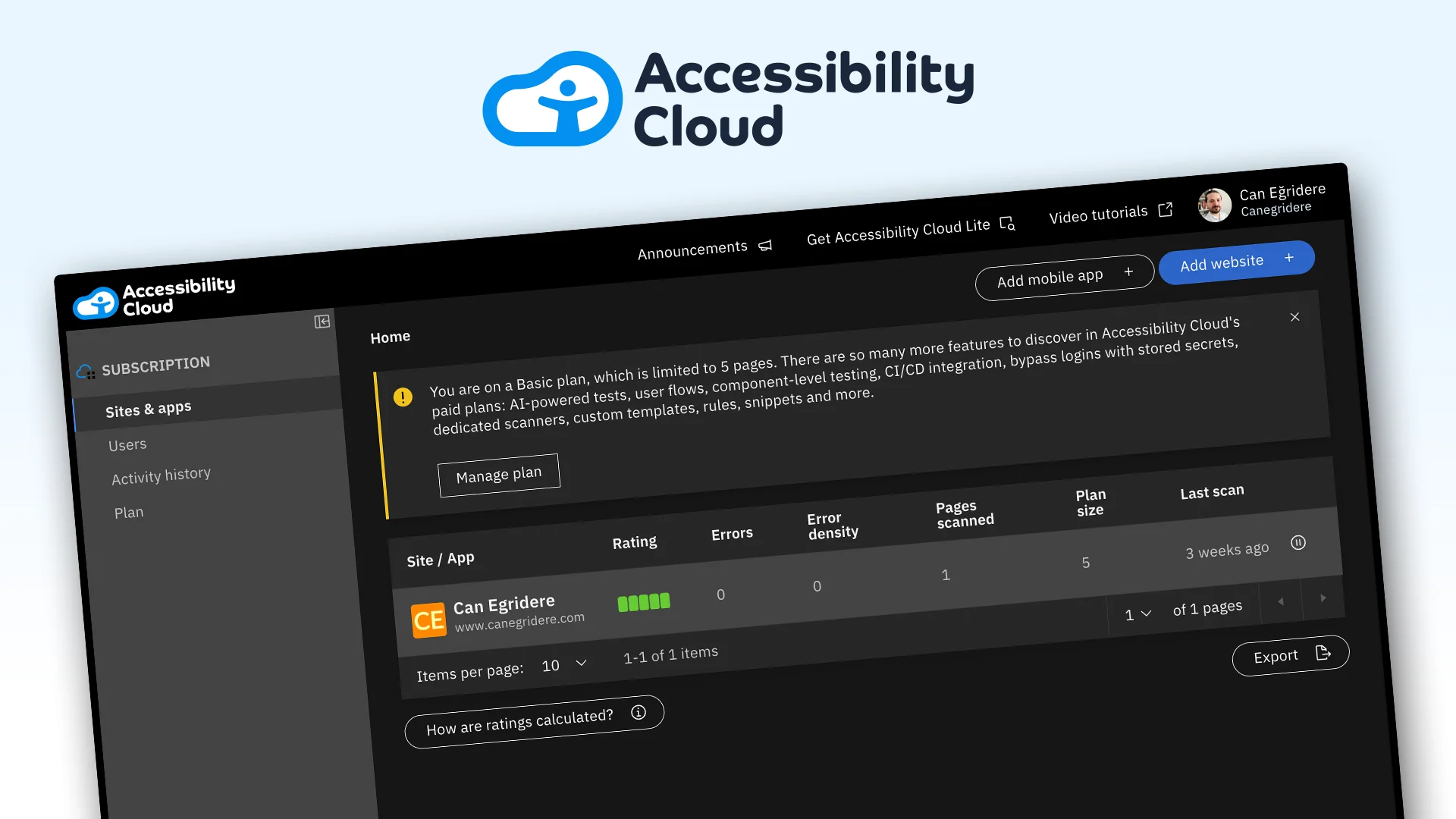Click the export file icon on the Export button
The height and width of the screenshot is (819, 1456).
tap(1323, 653)
